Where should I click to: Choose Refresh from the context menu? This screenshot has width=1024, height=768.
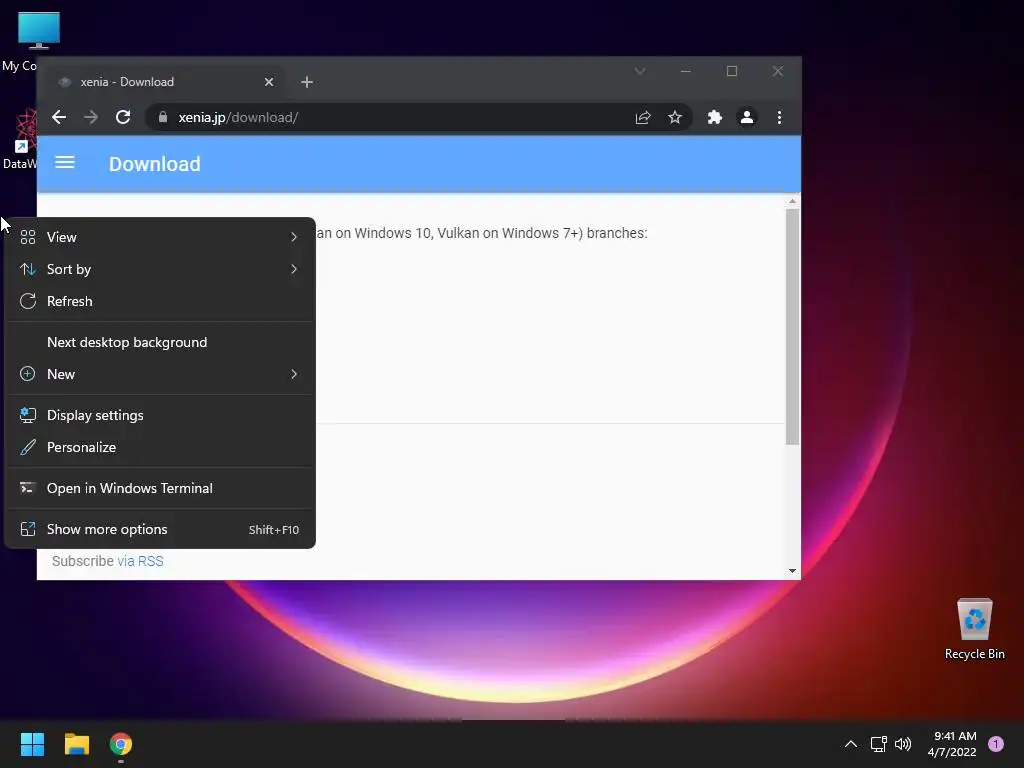(x=160, y=301)
